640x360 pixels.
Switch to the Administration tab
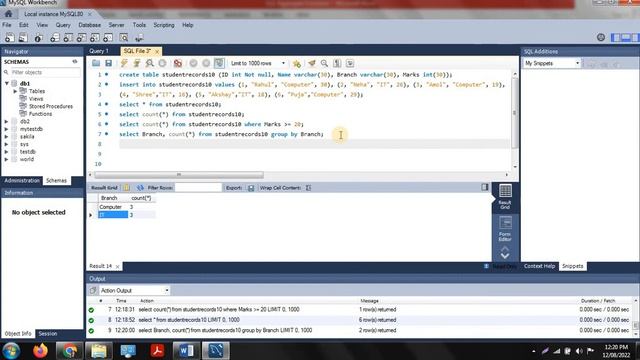[x=22, y=180]
